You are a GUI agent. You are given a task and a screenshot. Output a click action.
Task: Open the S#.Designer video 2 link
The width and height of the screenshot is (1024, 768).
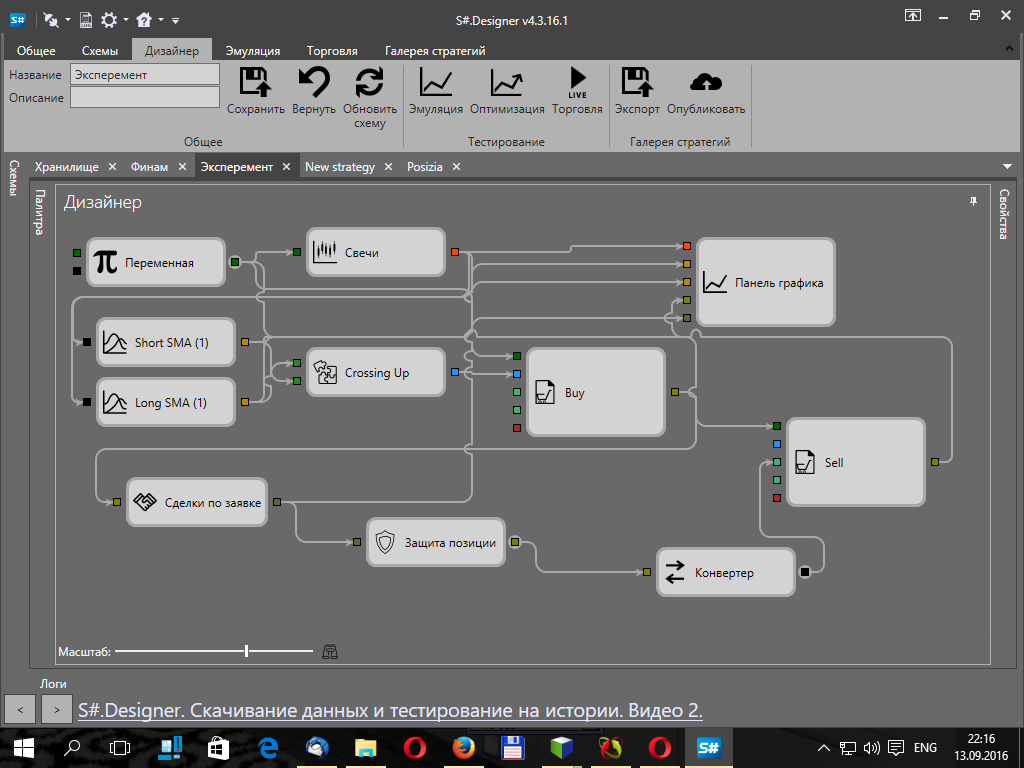click(390, 710)
